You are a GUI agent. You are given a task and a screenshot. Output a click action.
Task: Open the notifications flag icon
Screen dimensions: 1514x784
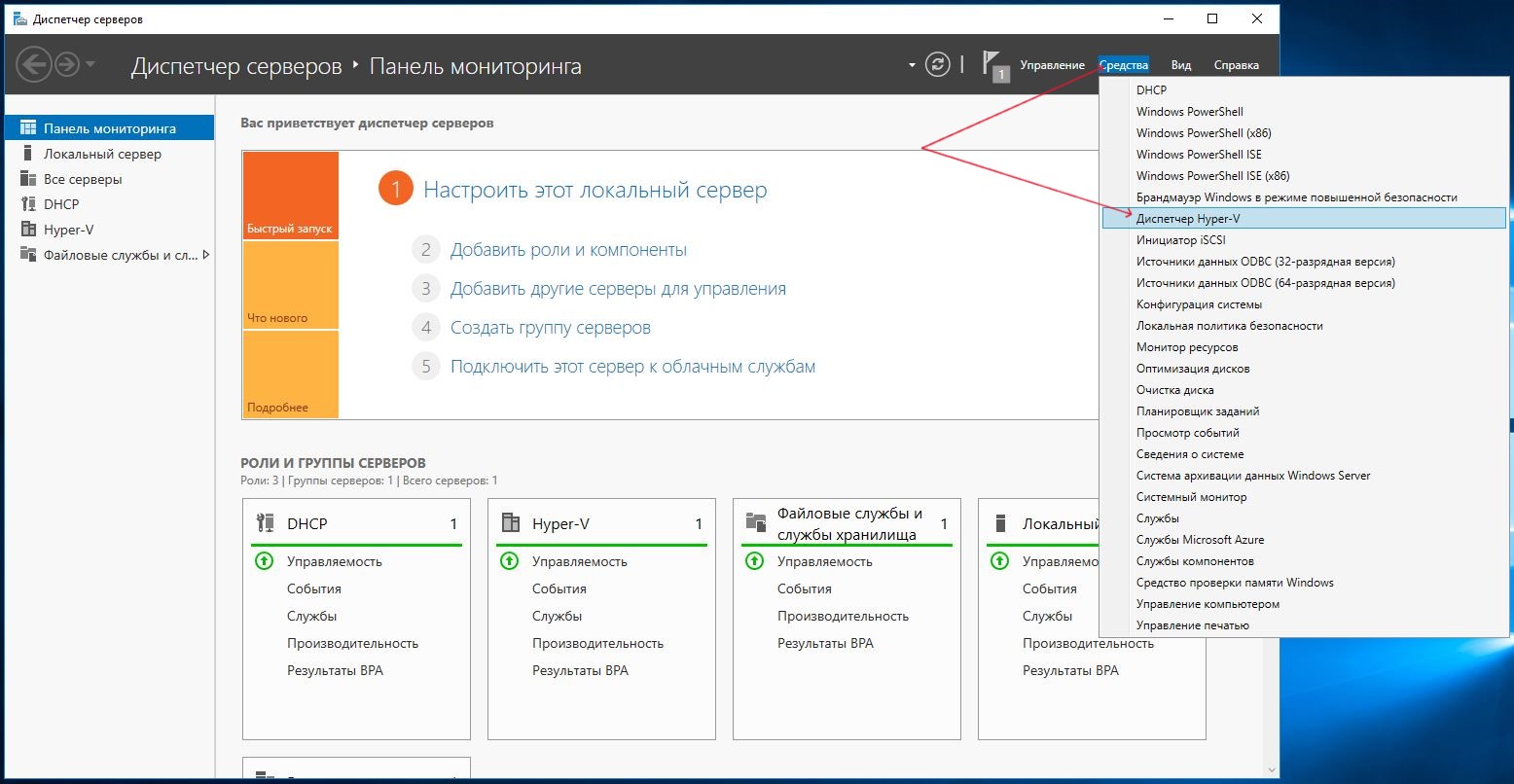point(993,65)
